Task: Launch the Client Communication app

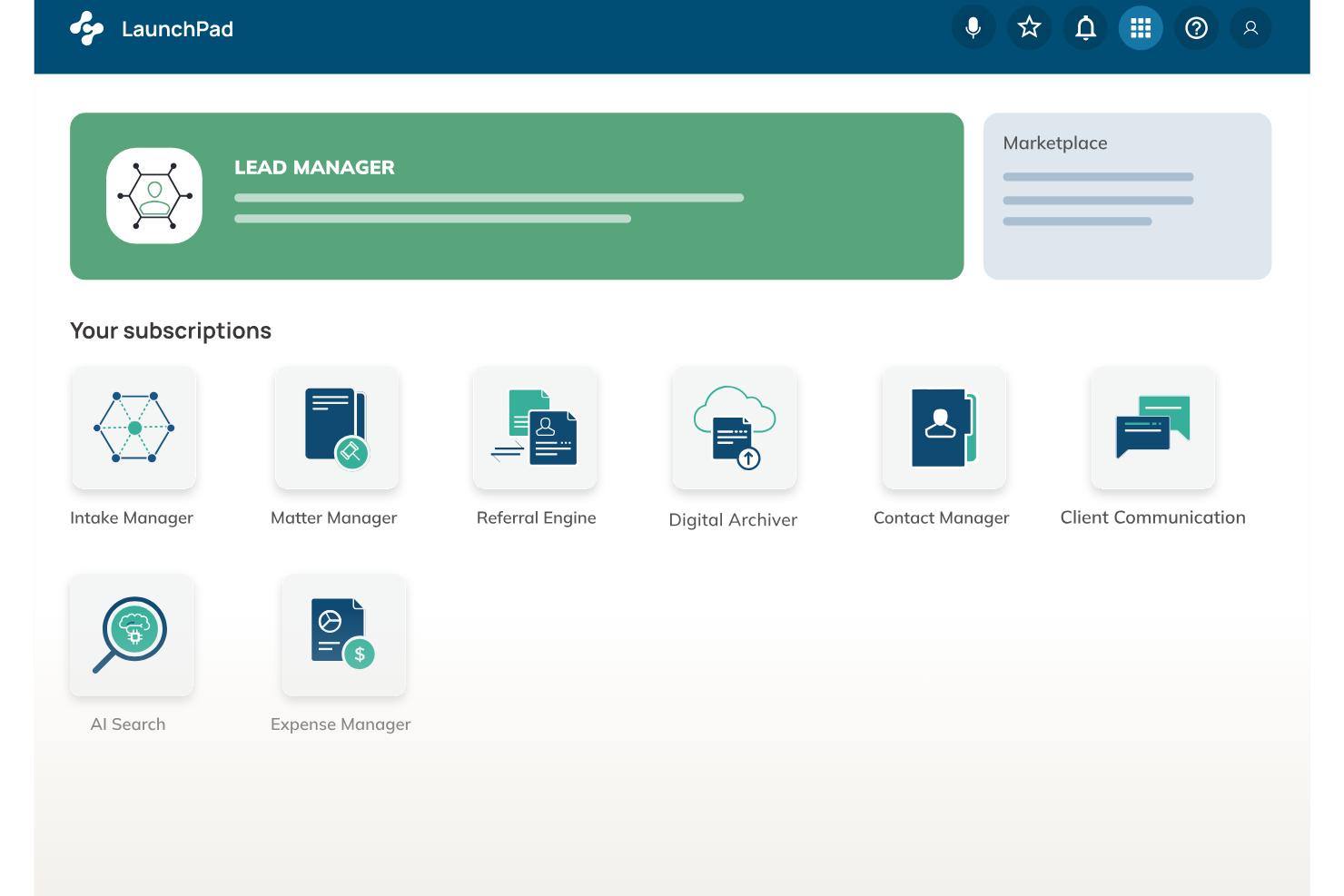Action: (x=1152, y=428)
